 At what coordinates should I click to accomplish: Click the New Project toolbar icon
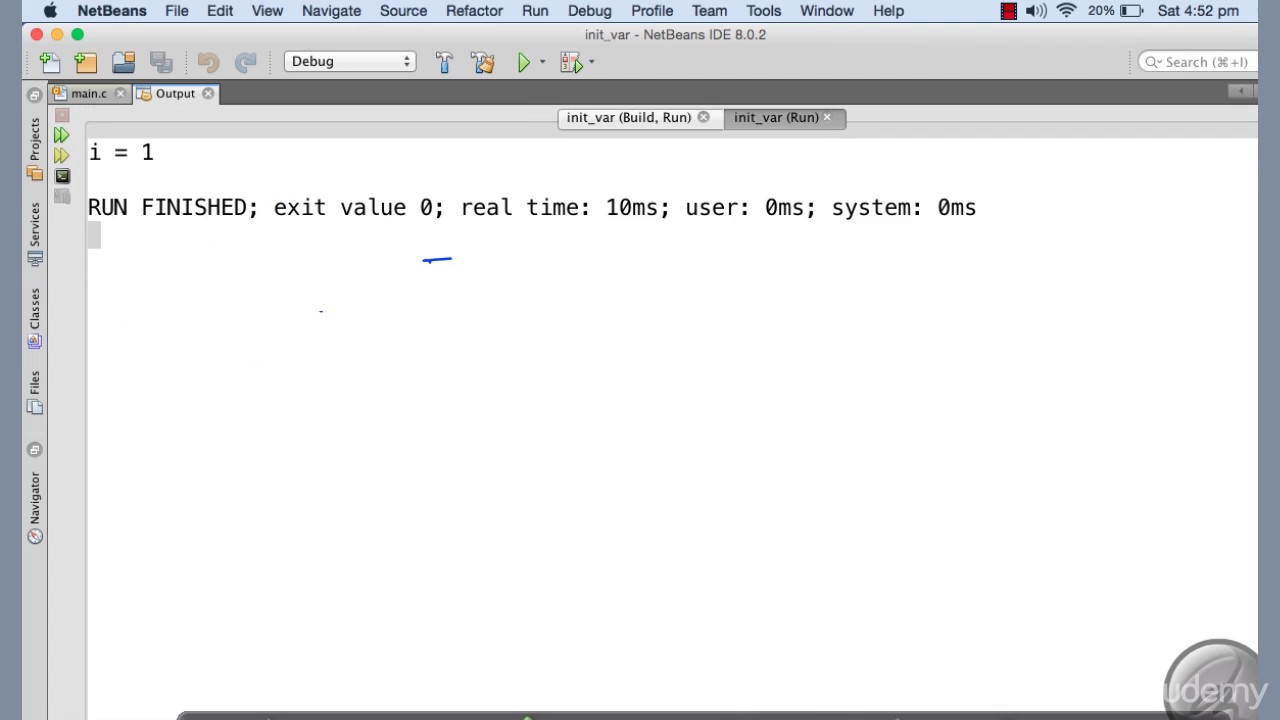pyautogui.click(x=86, y=62)
